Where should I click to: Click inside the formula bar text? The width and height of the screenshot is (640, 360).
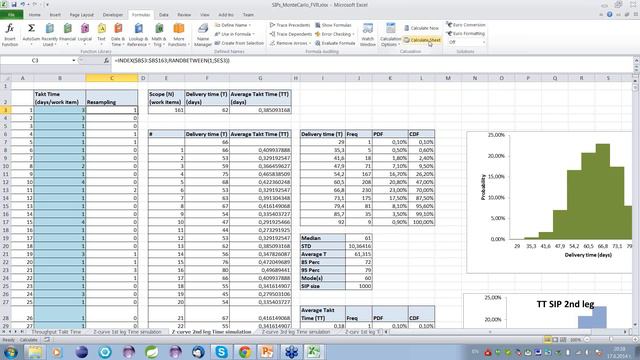click(171, 60)
